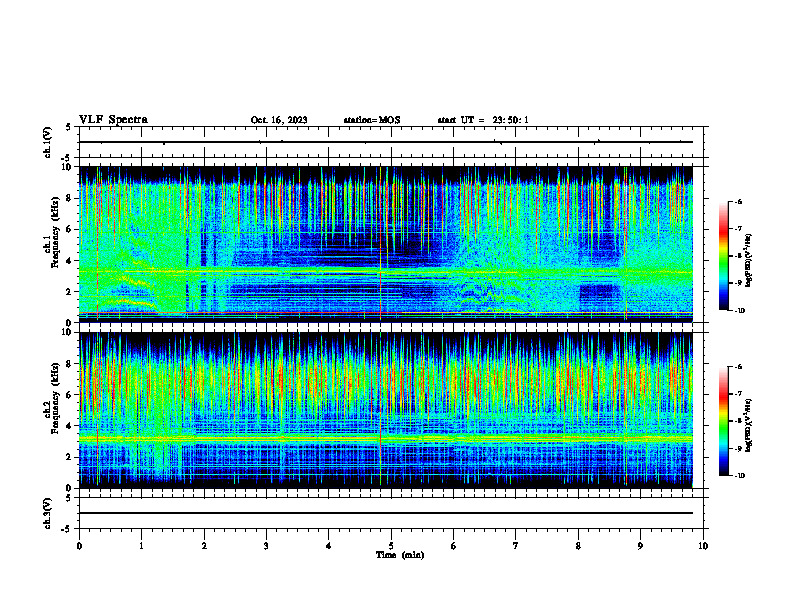Click the "ch.3(V)" waveform axis label
The width and height of the screenshot is (792, 612).
pos(48,513)
